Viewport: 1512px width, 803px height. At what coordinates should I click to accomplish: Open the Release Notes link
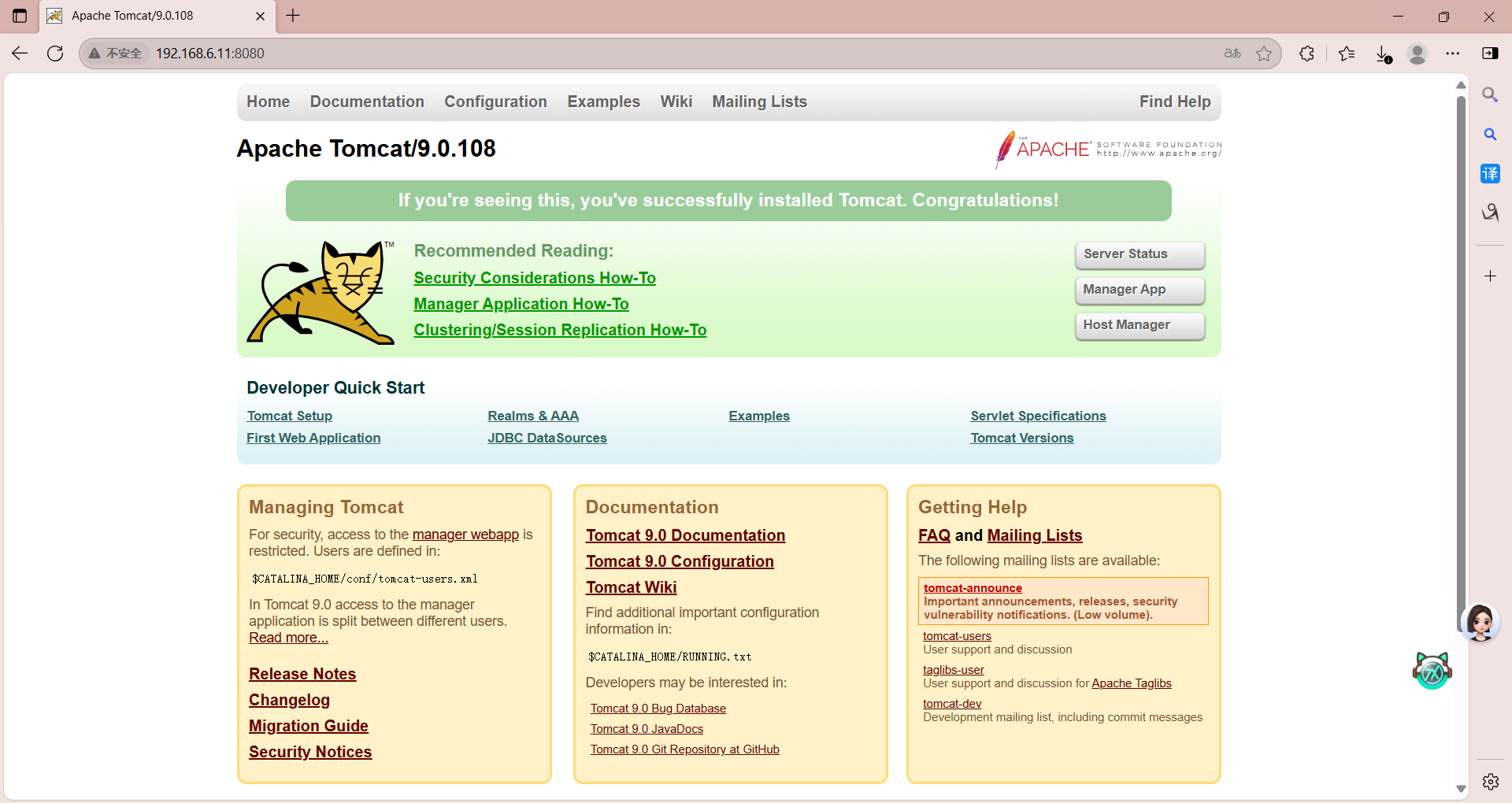pos(302,674)
